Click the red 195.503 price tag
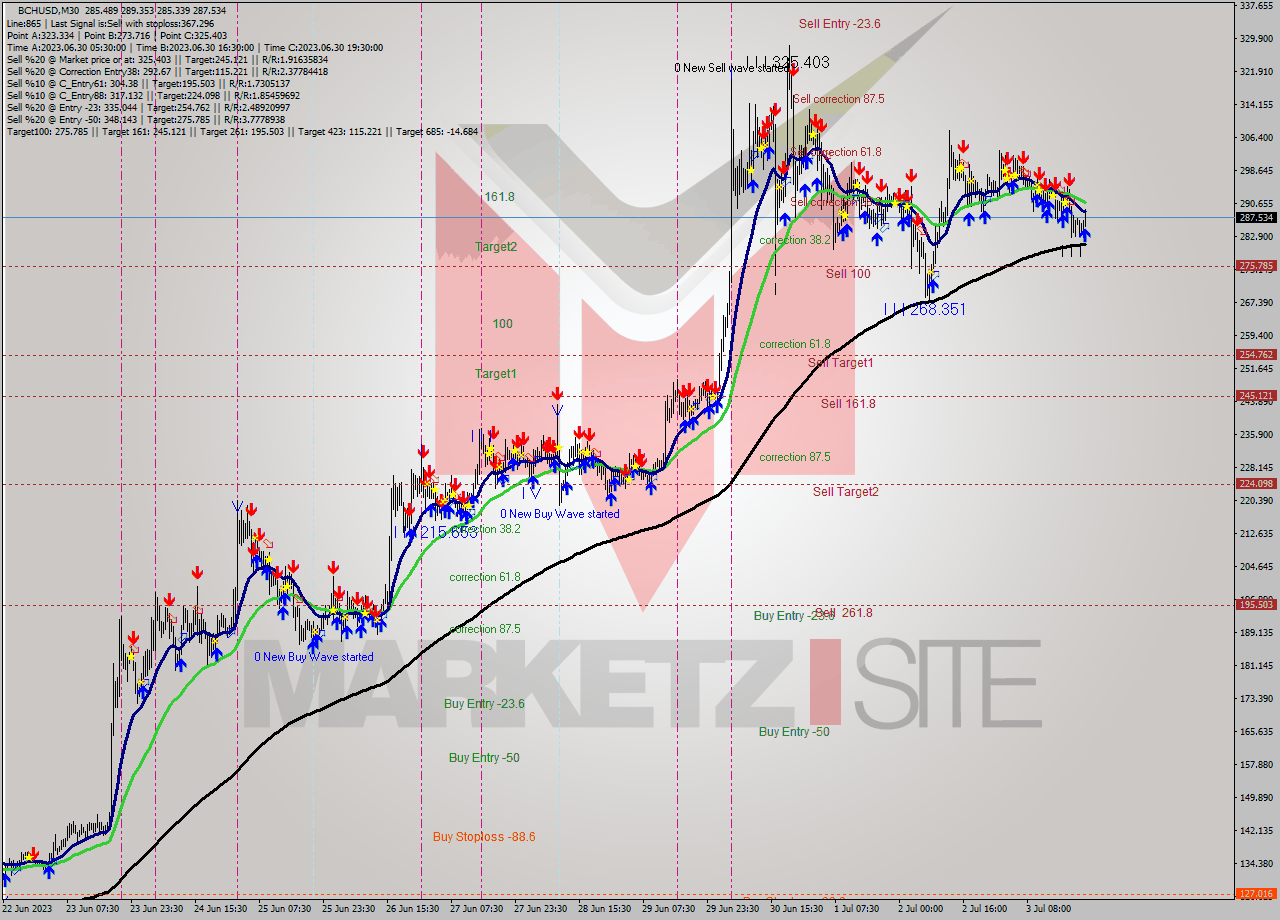 [x=1256, y=605]
